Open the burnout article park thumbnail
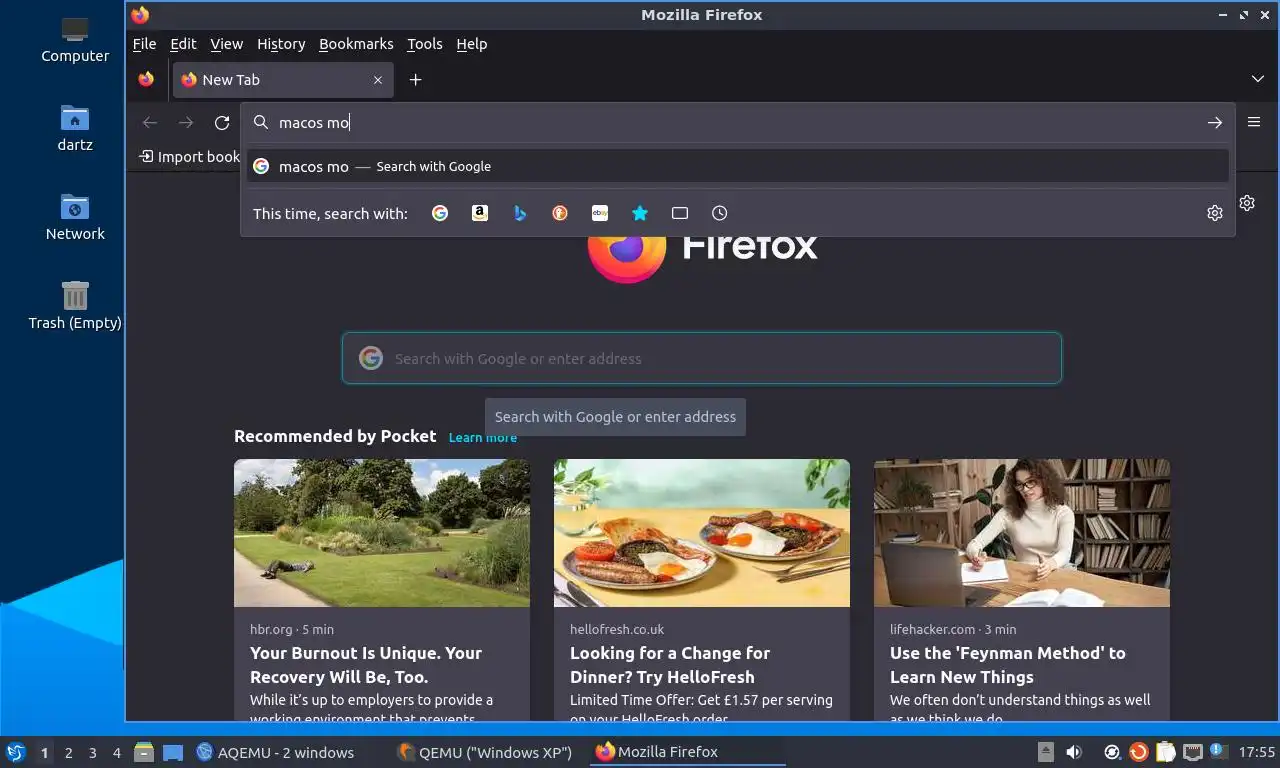The width and height of the screenshot is (1280, 768). tap(382, 533)
